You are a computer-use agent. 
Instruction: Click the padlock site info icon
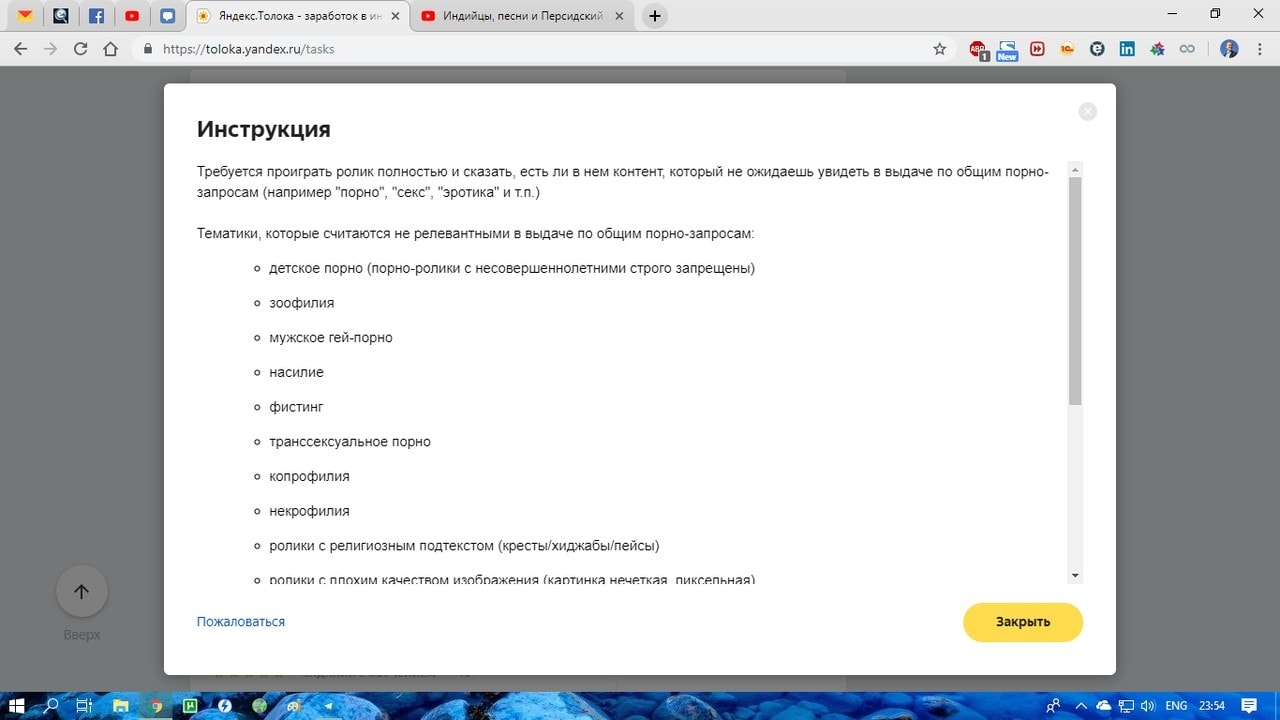pos(148,49)
